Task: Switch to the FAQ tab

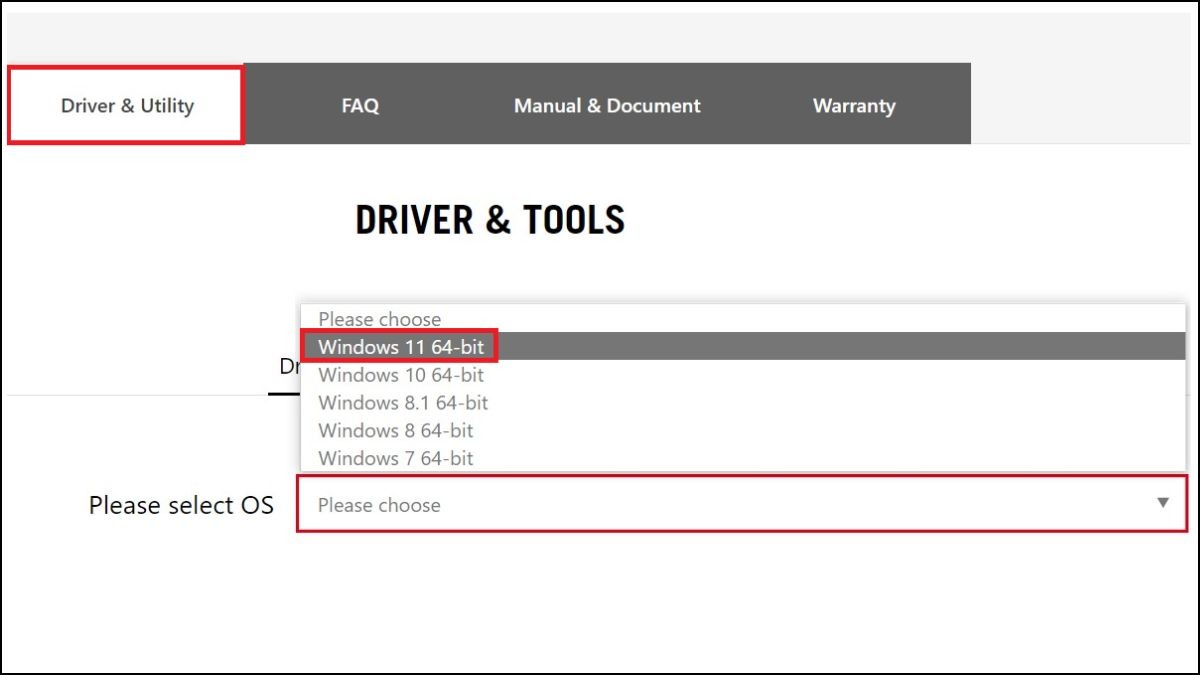Action: [x=360, y=105]
